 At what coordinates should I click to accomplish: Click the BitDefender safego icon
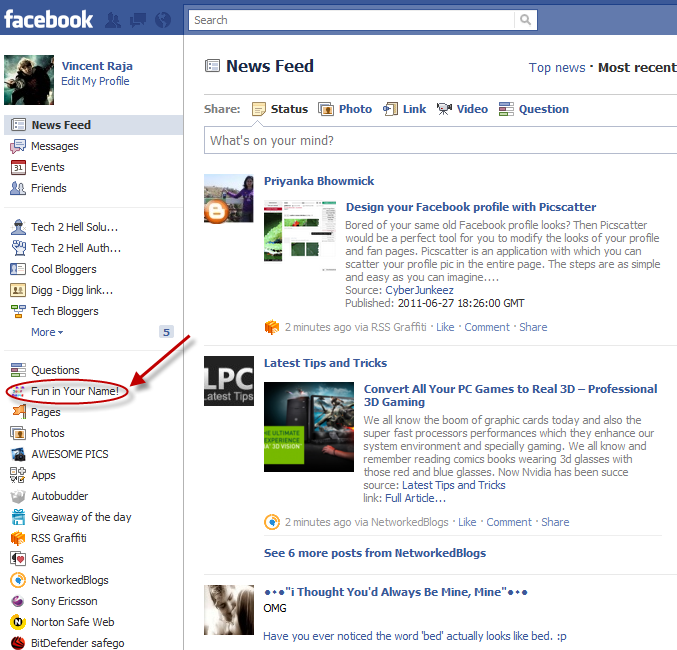18,643
